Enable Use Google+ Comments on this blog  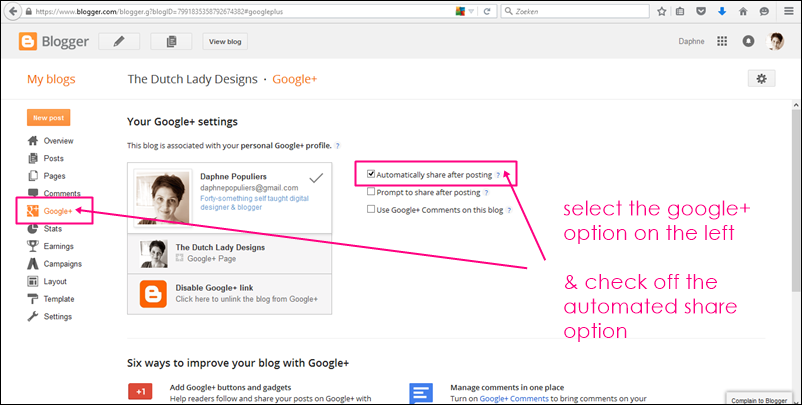(371, 209)
